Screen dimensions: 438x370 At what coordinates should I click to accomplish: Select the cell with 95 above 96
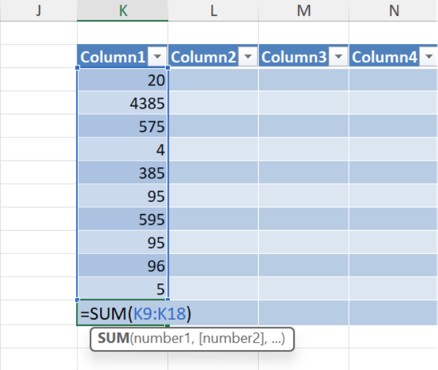click(123, 242)
